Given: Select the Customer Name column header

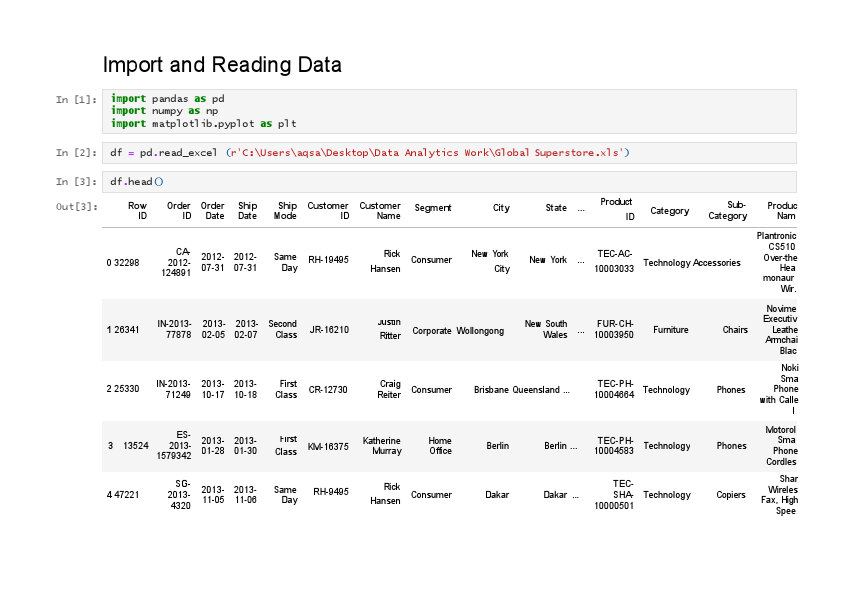Looking at the screenshot, I should click(x=380, y=210).
